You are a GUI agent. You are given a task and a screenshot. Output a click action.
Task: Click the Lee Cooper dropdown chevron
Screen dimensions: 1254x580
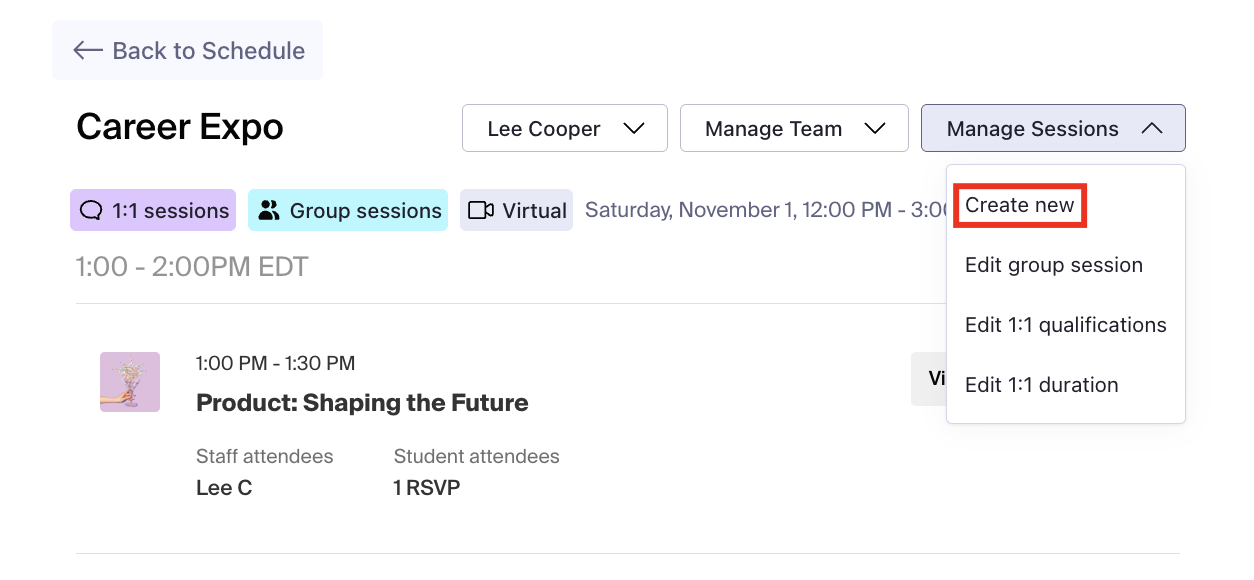(x=634, y=129)
